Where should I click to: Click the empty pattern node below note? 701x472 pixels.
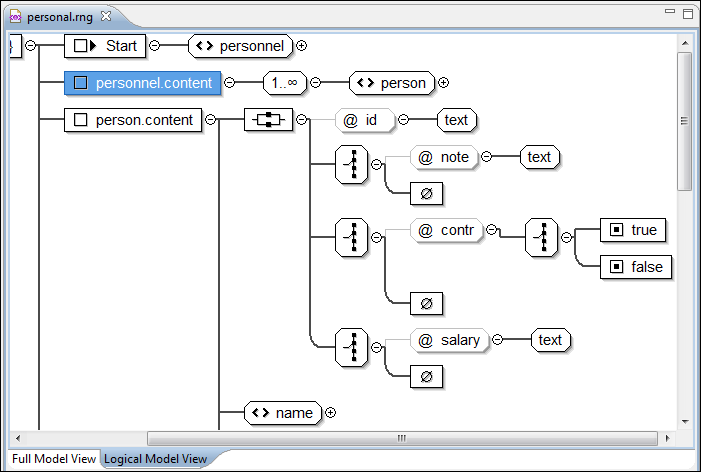(x=426, y=195)
